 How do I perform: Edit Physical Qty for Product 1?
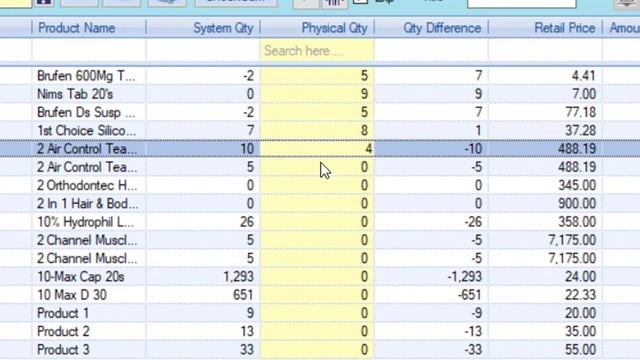317,313
